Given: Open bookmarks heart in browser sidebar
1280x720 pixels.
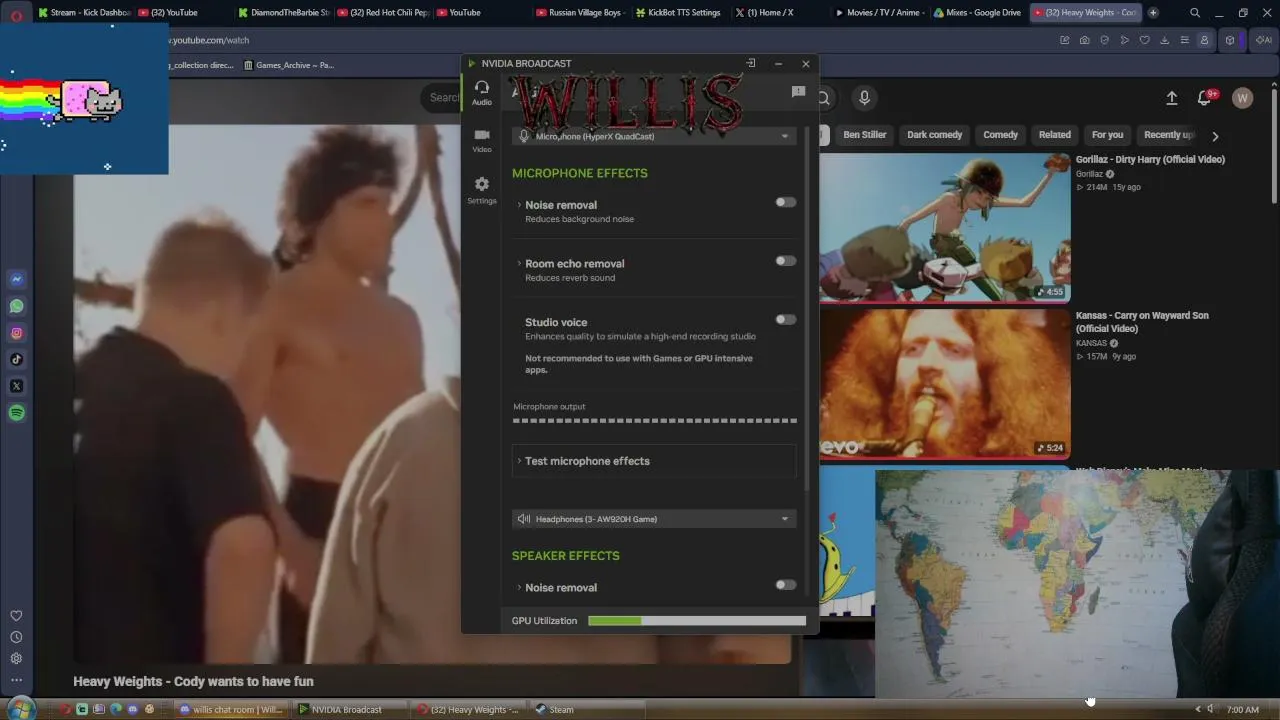Looking at the screenshot, I should pyautogui.click(x=16, y=616).
